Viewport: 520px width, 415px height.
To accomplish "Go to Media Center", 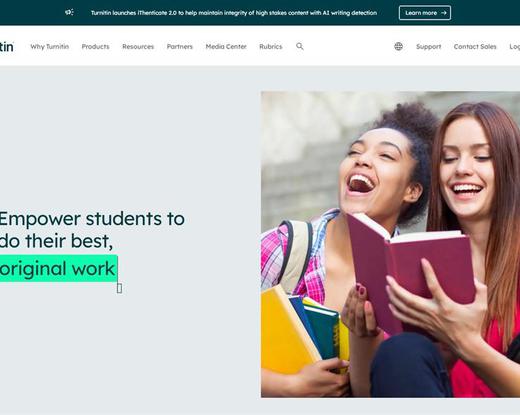I will (x=226, y=47).
